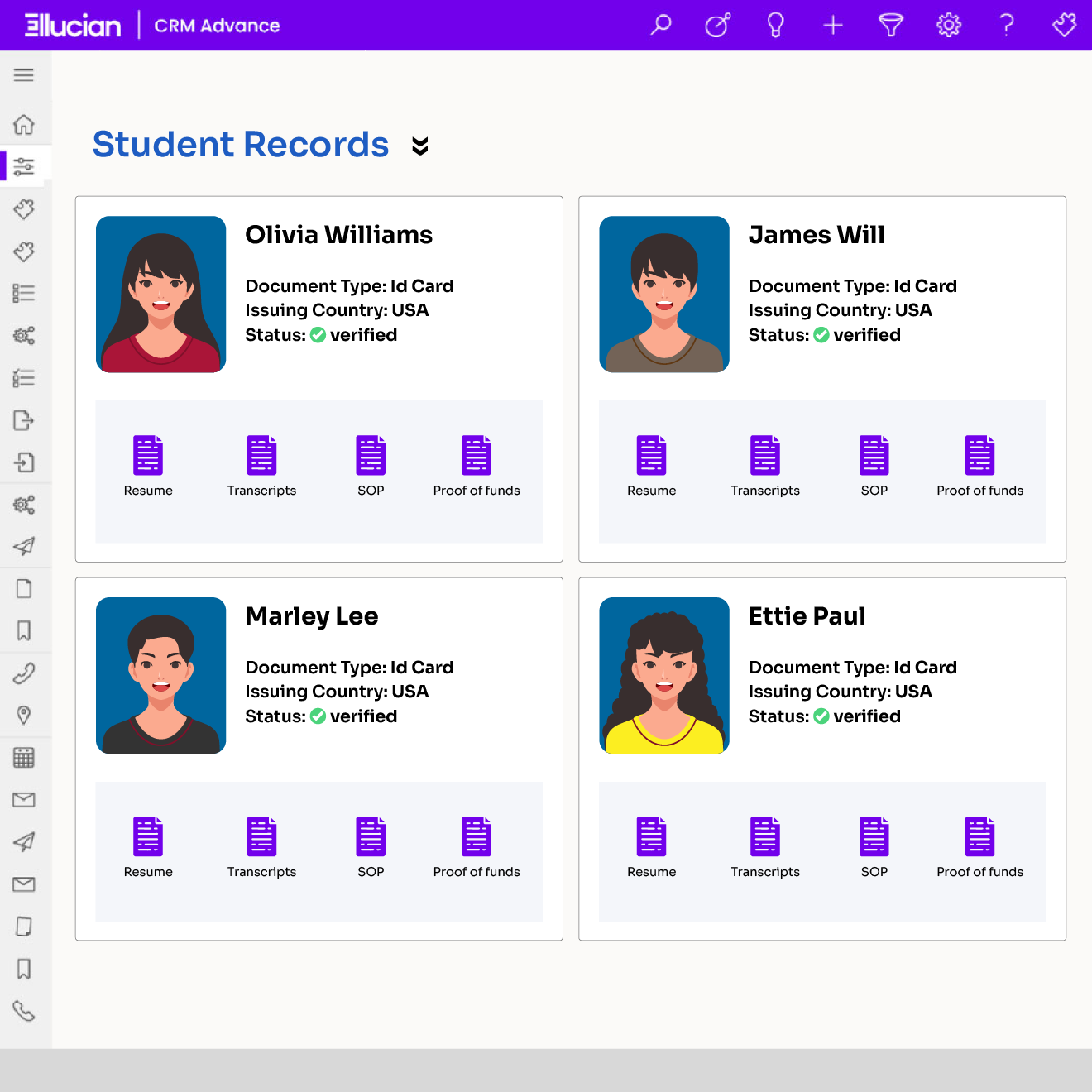Open Olivia Williams' Proof of funds icon
The image size is (1092, 1092).
pos(477,455)
